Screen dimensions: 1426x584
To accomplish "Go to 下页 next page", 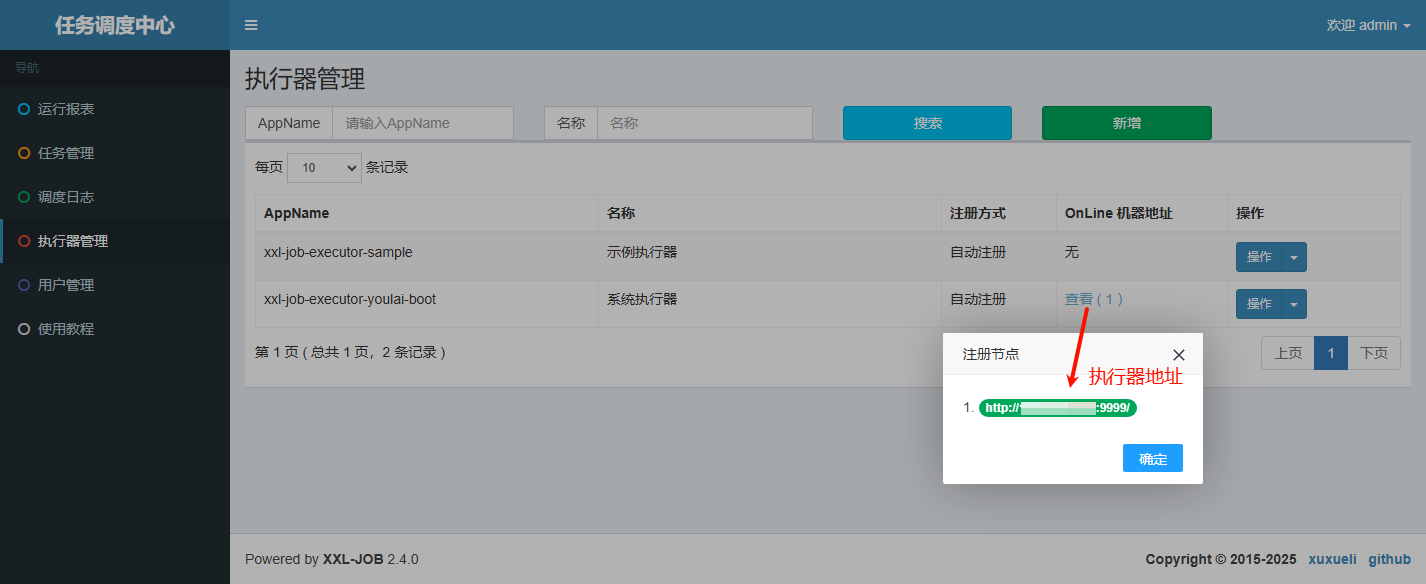I will (x=1374, y=353).
